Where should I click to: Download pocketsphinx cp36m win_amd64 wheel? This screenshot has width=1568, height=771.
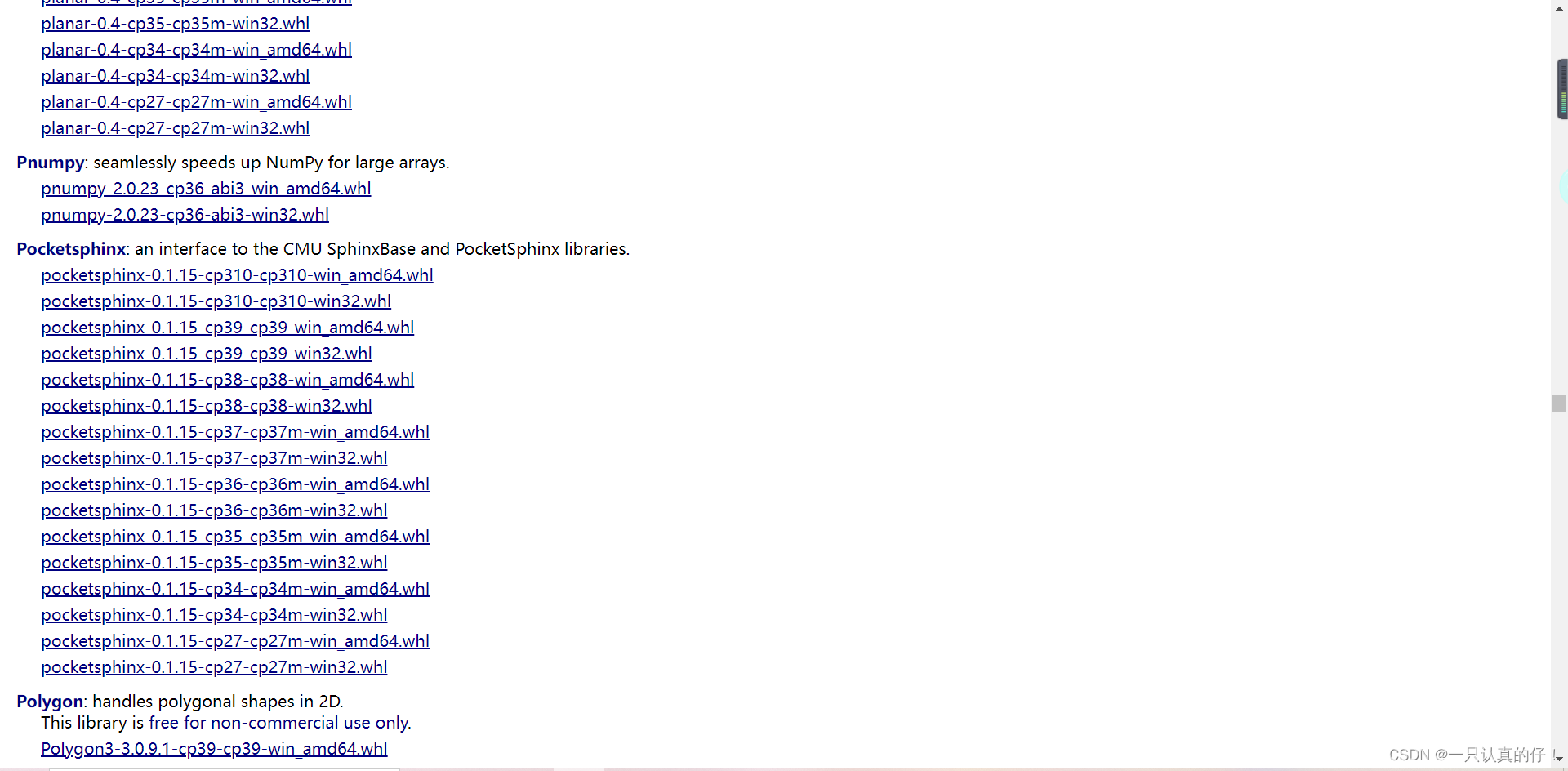point(235,484)
